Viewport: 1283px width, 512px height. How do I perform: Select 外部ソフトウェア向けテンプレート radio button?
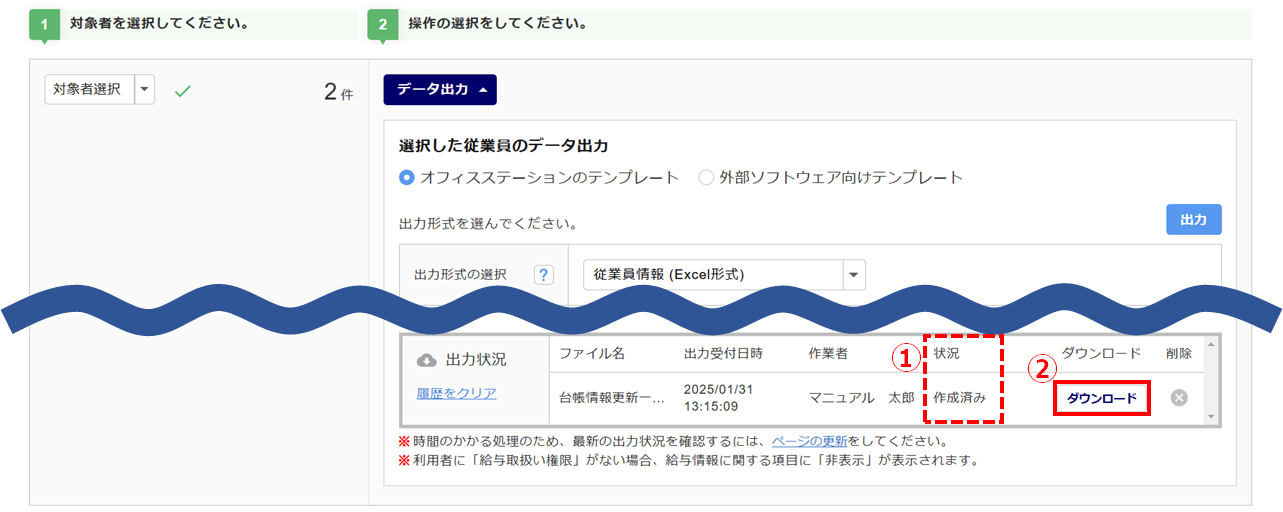(x=706, y=178)
